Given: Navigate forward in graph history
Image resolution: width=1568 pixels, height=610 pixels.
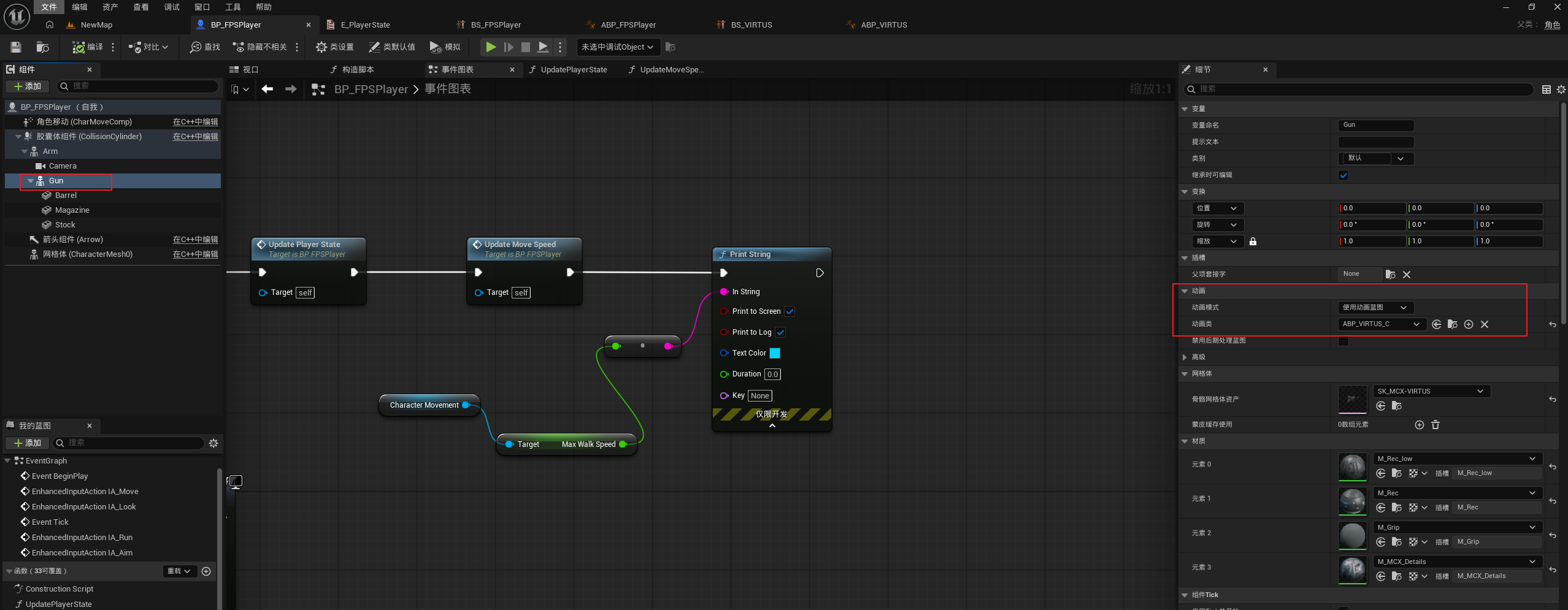Looking at the screenshot, I should [291, 90].
